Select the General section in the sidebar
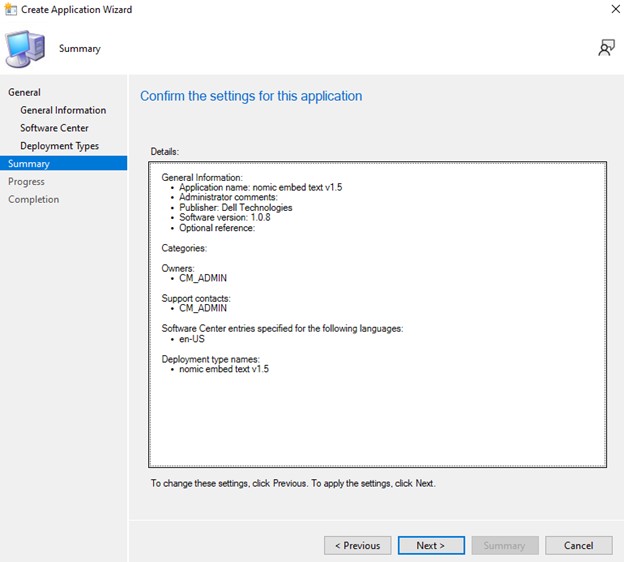624x562 pixels. (25, 92)
